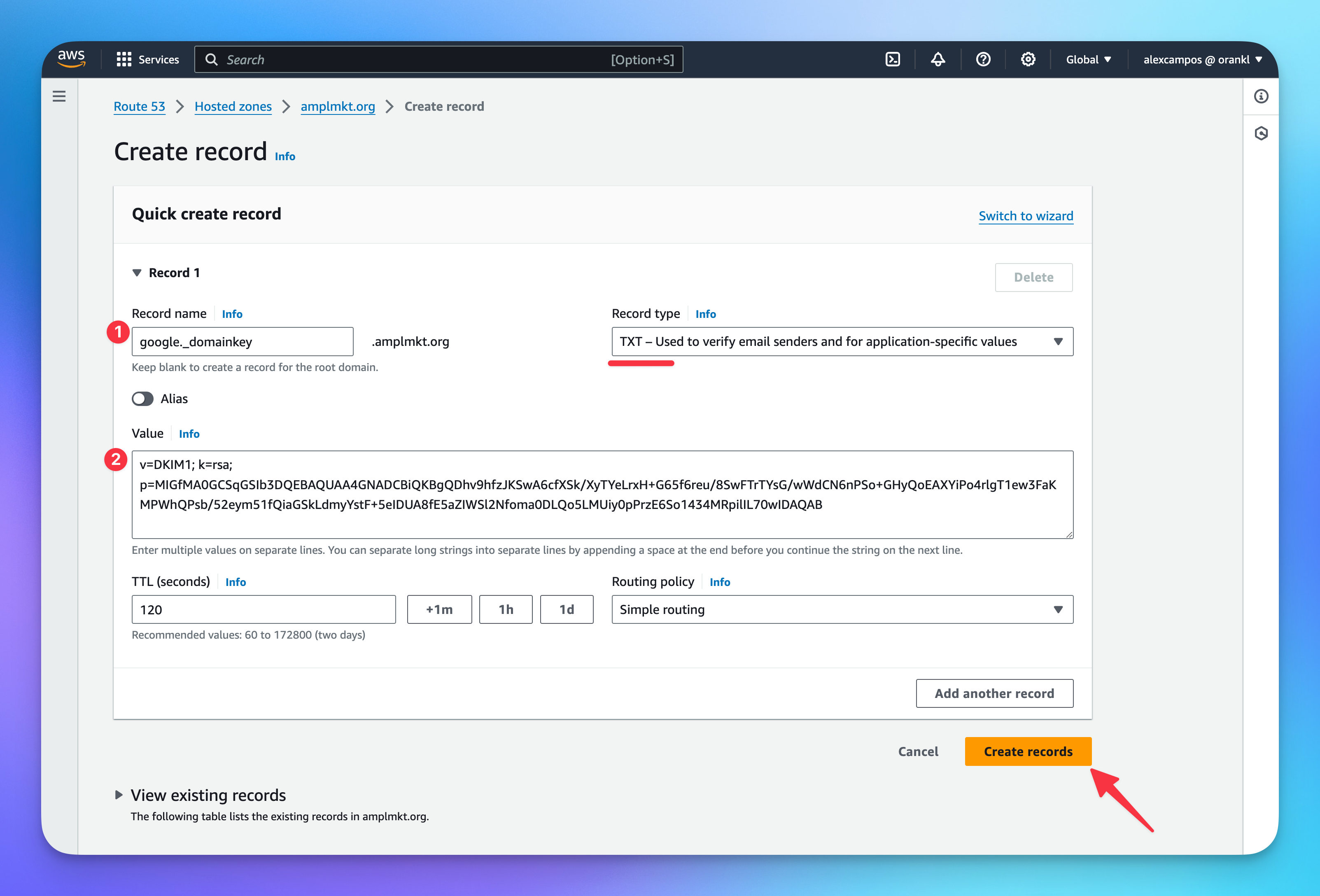Click the help question mark icon
The height and width of the screenshot is (896, 1320).
click(x=983, y=60)
